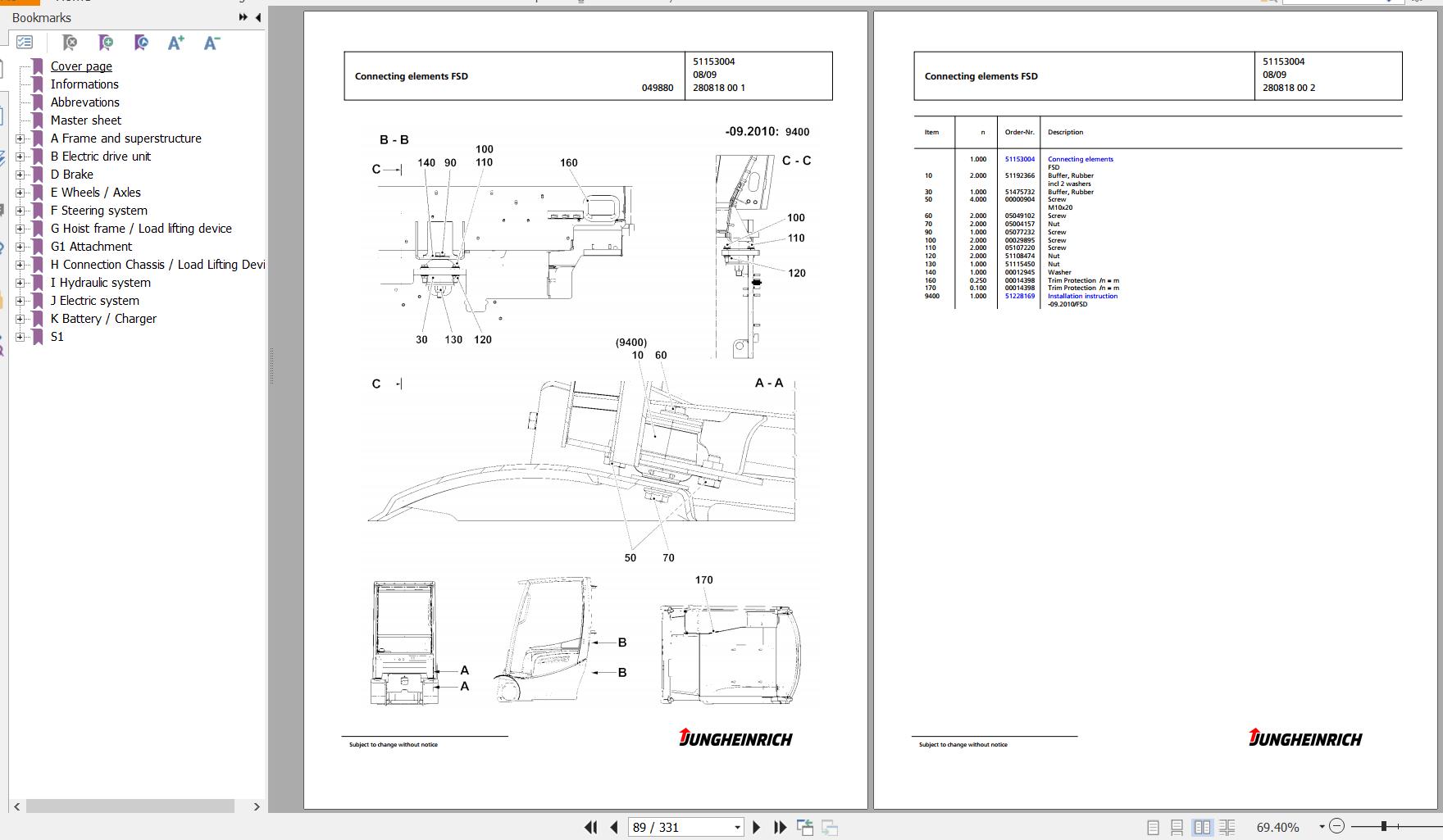Expand the K Battery / Charger bookmark
This screenshot has height=840, width=1443.
point(20,319)
